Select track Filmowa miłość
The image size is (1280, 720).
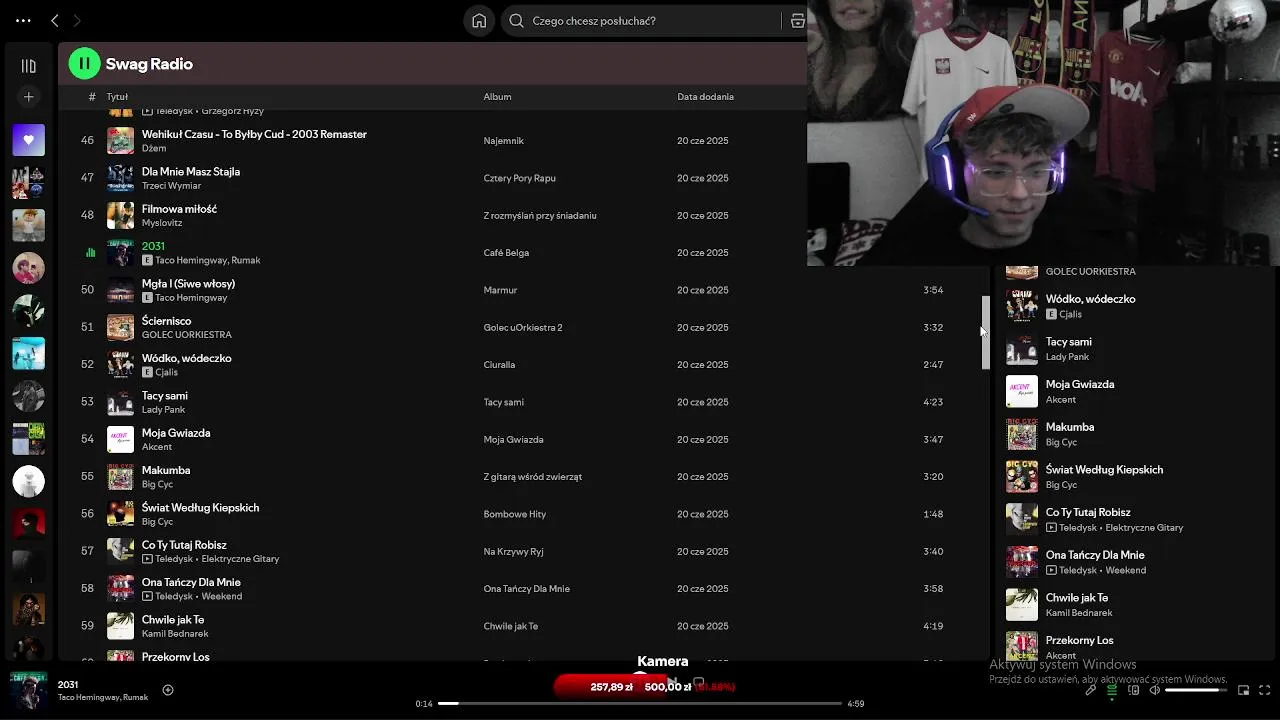coord(179,209)
